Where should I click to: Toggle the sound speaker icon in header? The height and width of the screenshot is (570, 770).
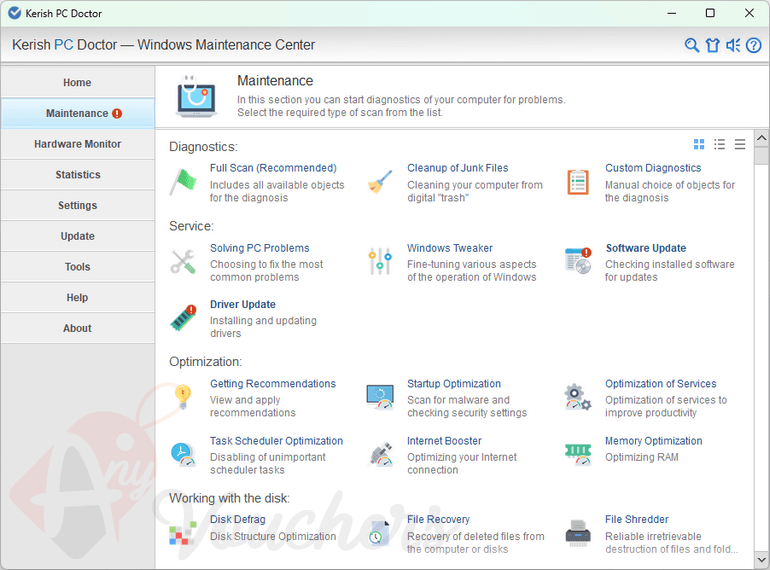733,45
